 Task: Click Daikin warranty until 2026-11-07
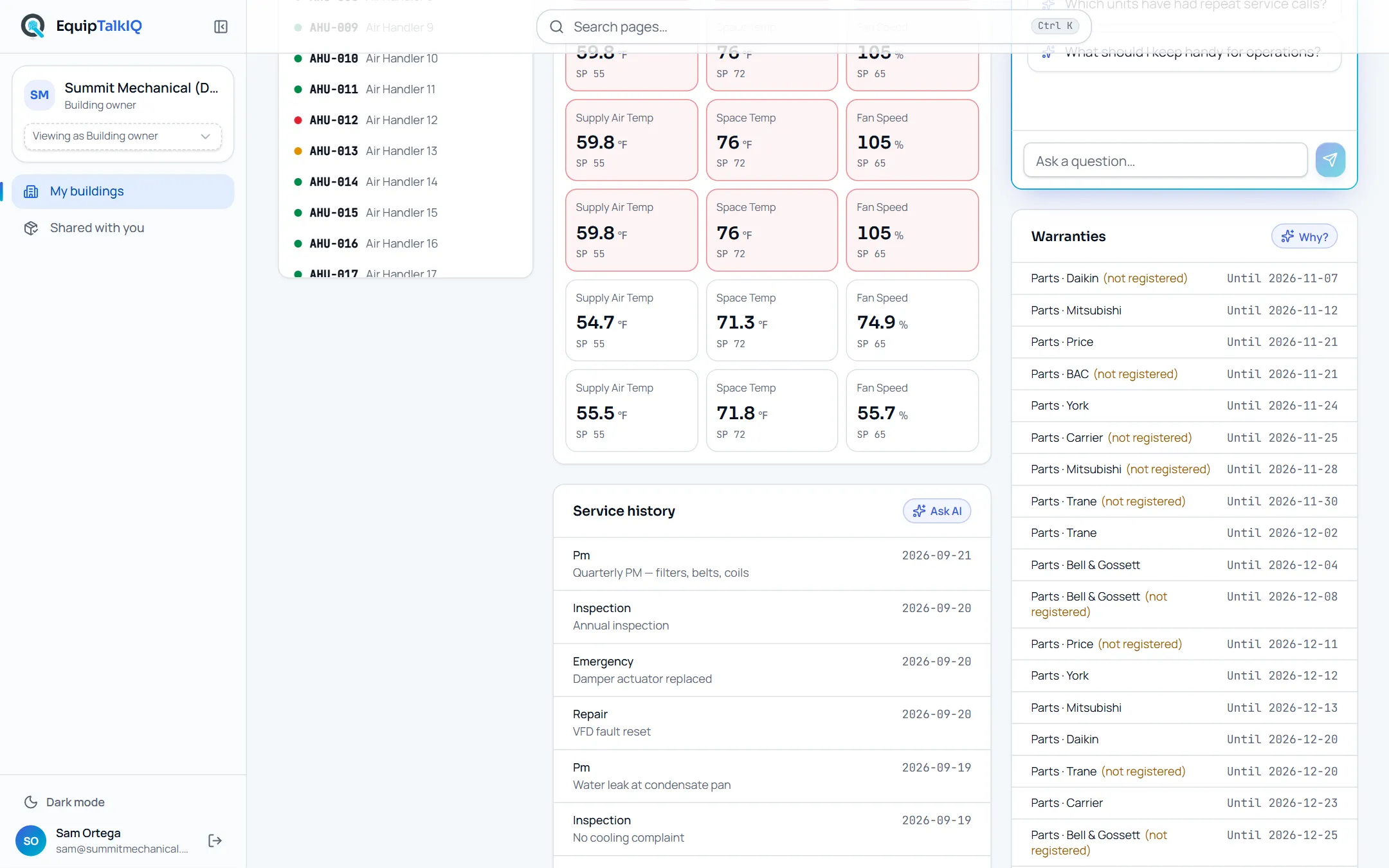pos(1185,278)
